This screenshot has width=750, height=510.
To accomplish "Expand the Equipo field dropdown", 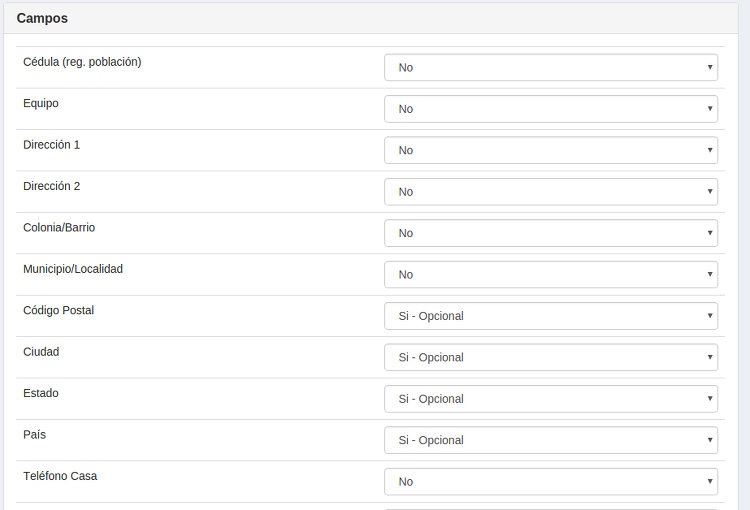I will [x=551, y=109].
